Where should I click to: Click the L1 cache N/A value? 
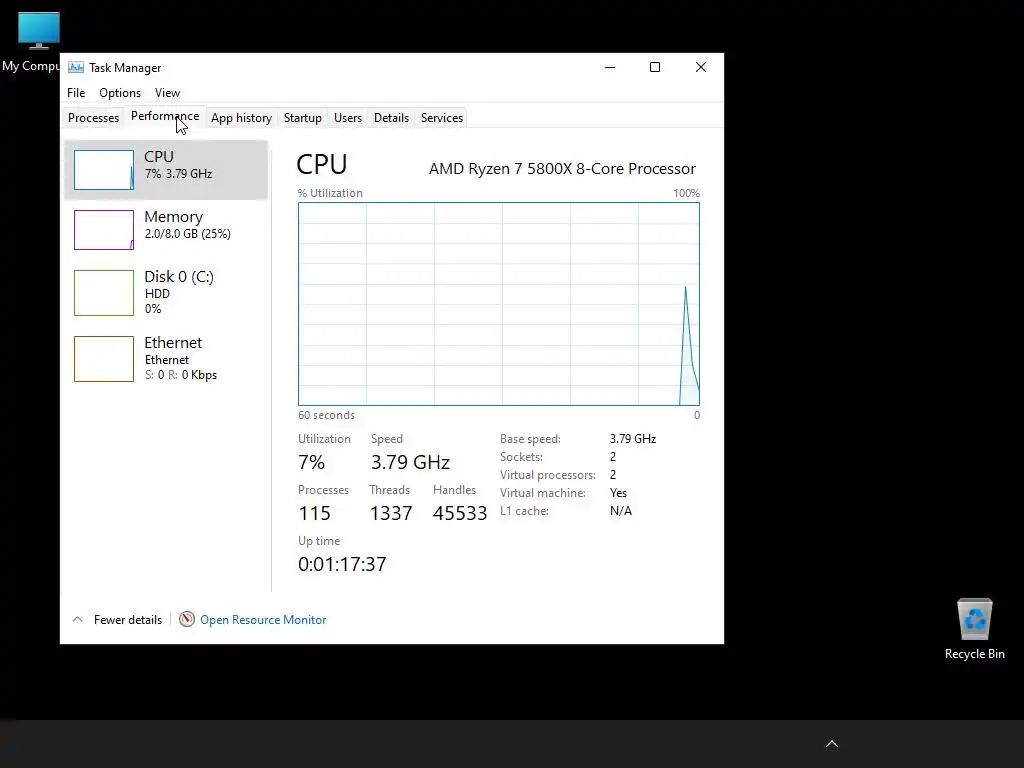pyautogui.click(x=620, y=511)
